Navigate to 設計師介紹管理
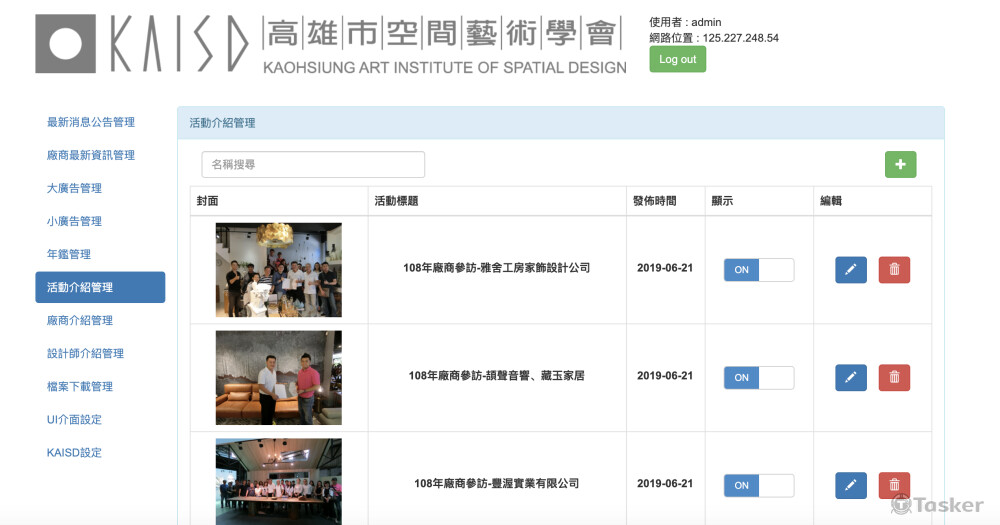Image resolution: width=1000 pixels, height=525 pixels. [x=85, y=353]
